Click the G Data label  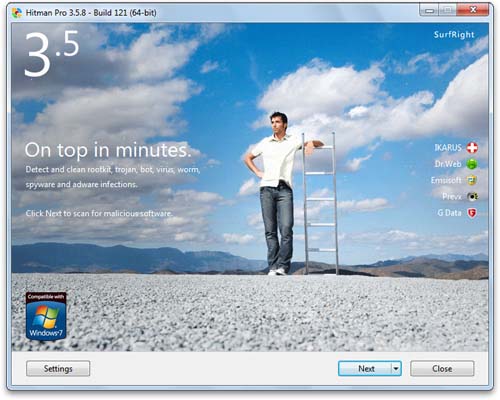pos(449,213)
